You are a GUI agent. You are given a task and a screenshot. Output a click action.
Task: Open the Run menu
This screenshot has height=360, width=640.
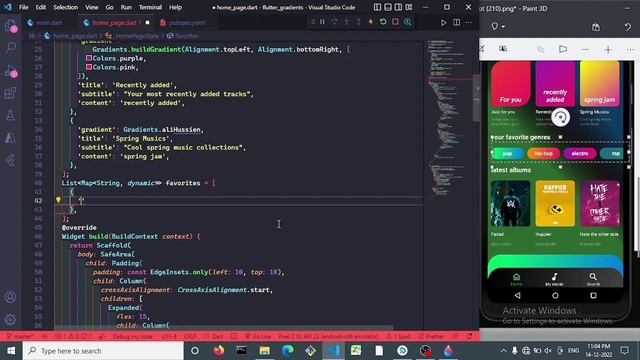coord(126,7)
